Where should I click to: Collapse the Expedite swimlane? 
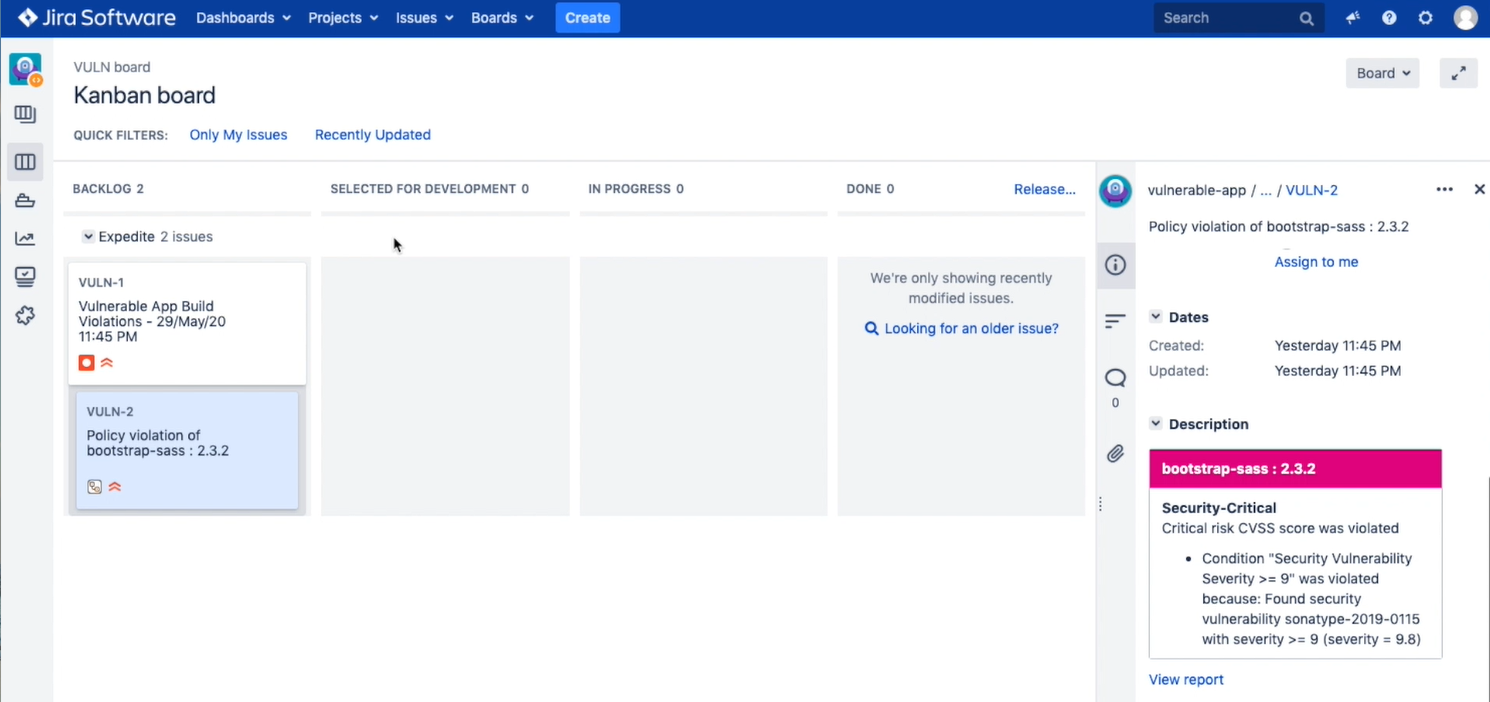click(88, 237)
